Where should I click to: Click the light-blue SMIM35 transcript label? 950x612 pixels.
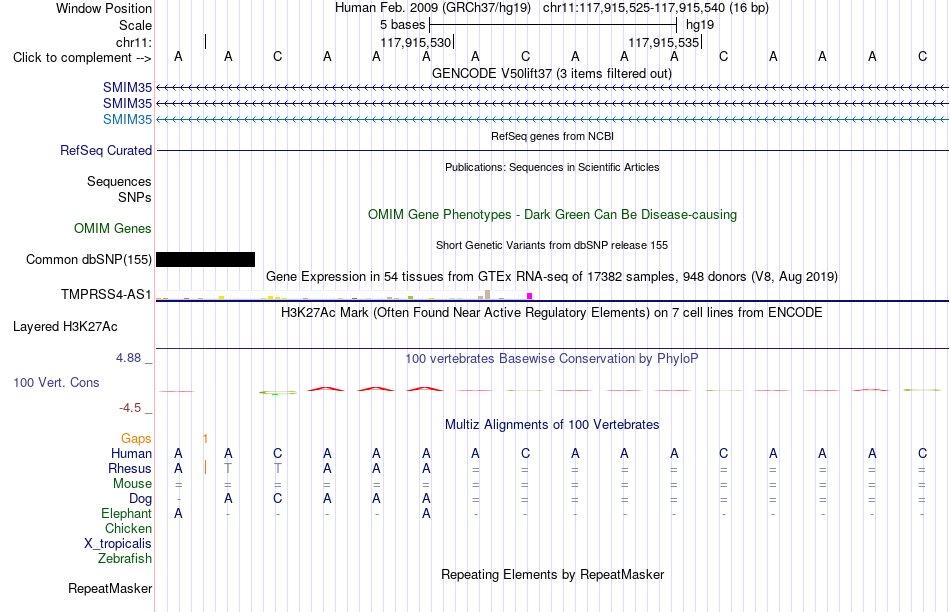pyautogui.click(x=127, y=119)
